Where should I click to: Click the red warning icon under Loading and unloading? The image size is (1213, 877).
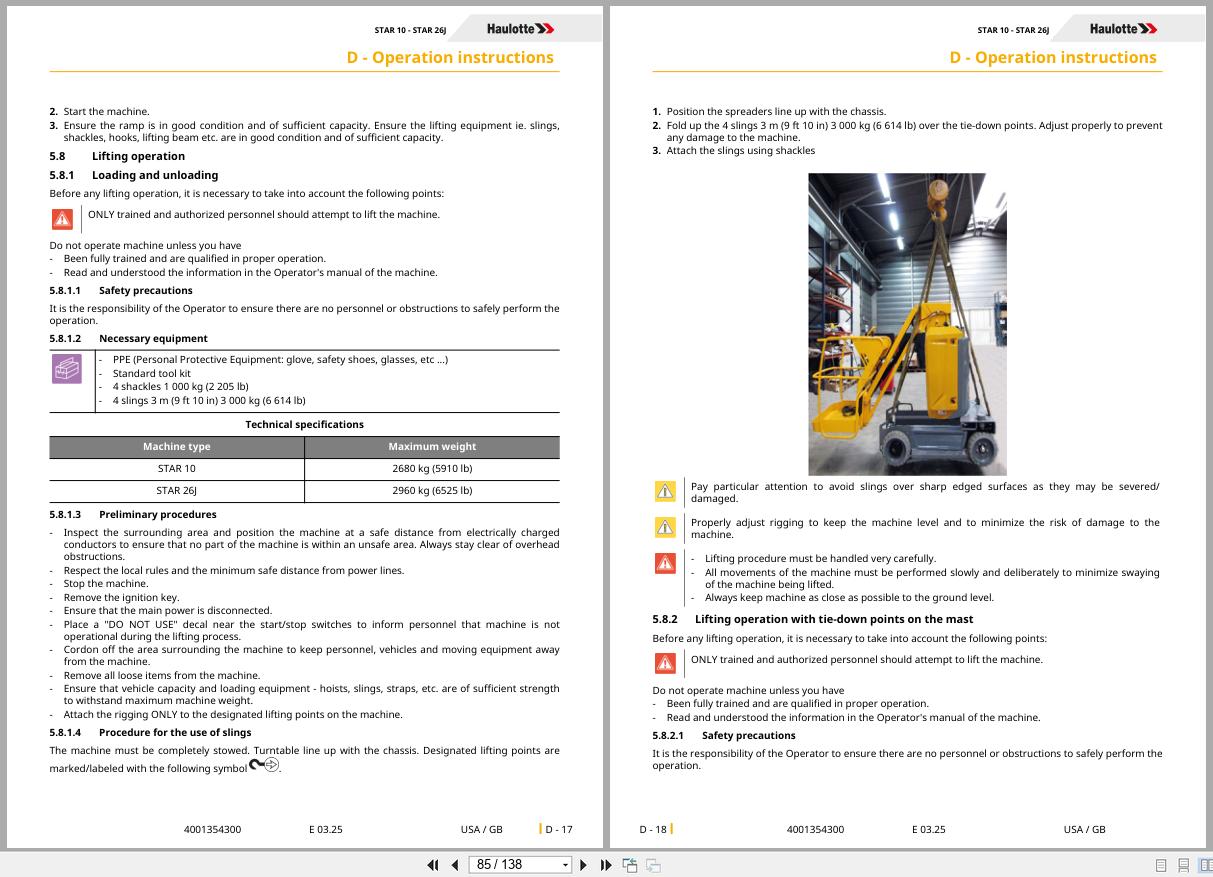click(63, 218)
